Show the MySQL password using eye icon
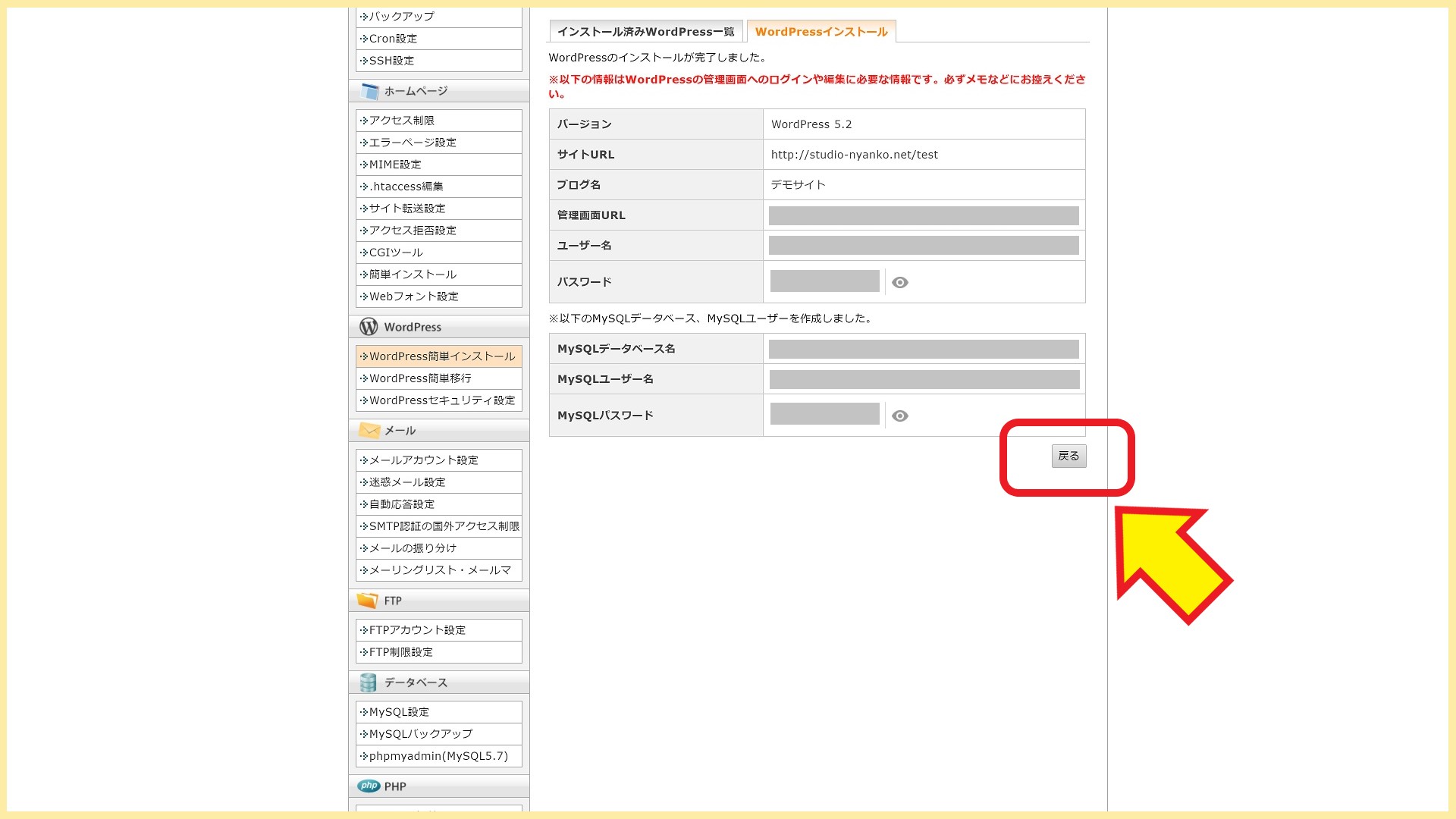1456x819 pixels. pos(900,416)
